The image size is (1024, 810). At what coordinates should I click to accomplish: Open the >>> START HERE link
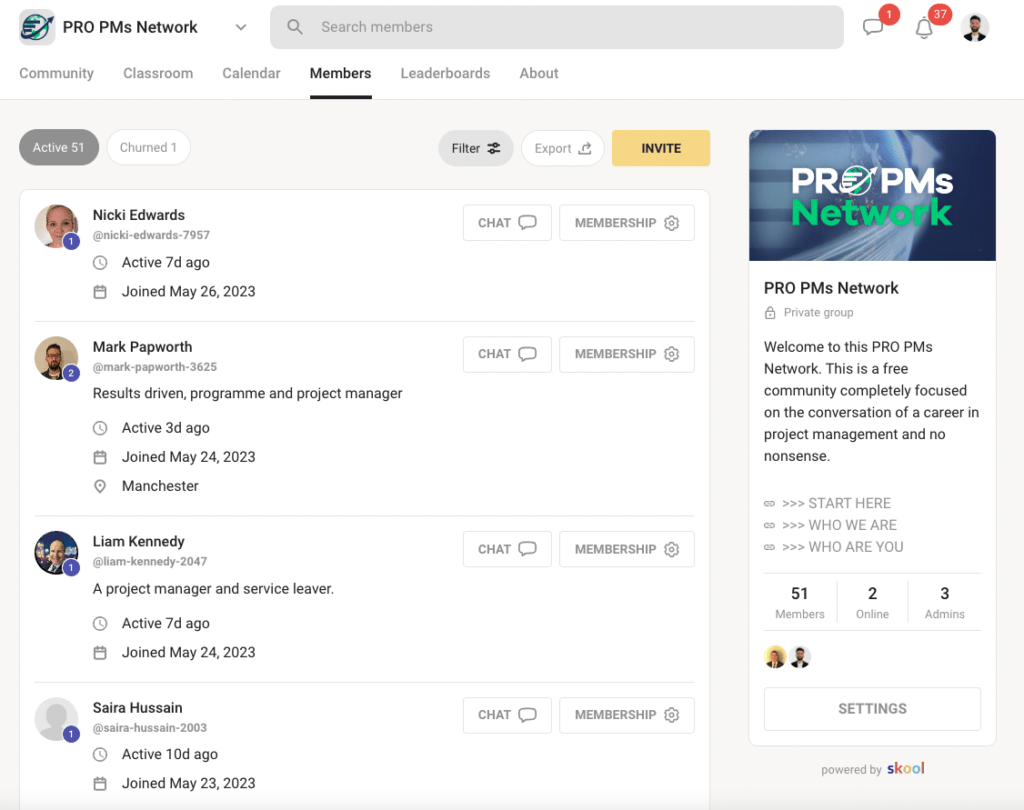836,503
